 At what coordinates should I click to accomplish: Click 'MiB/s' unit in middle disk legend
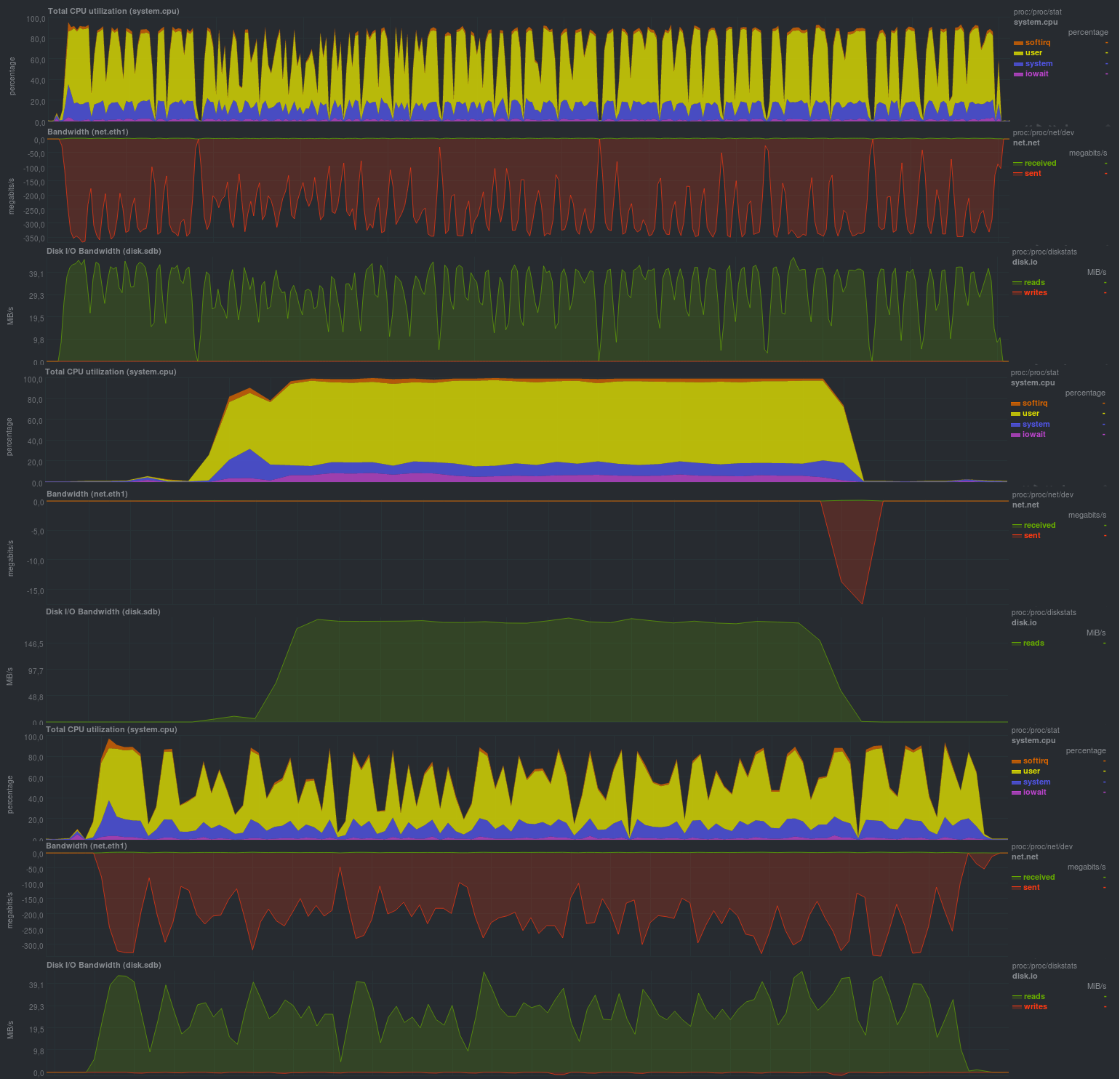click(1096, 633)
